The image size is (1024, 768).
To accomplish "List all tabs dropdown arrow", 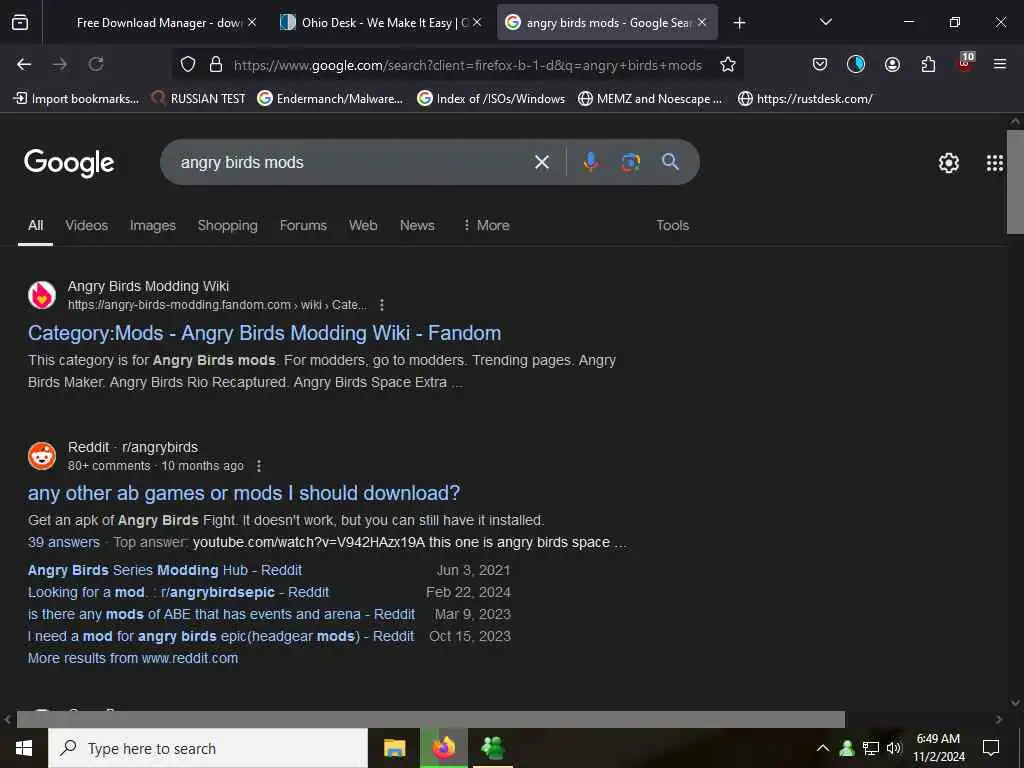I will click(x=825, y=22).
